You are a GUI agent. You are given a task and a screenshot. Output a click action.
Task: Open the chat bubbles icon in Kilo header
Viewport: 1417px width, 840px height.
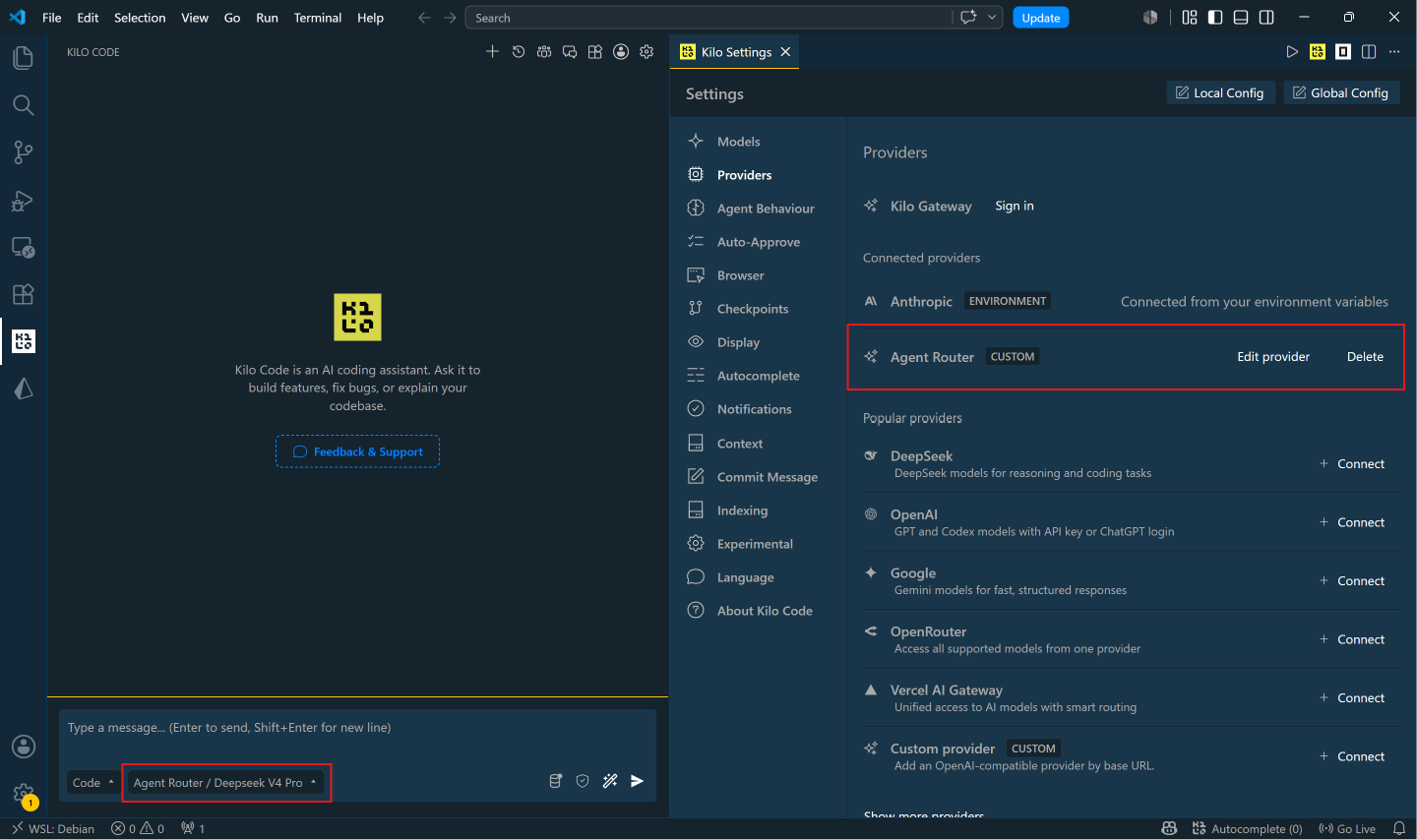tap(570, 52)
